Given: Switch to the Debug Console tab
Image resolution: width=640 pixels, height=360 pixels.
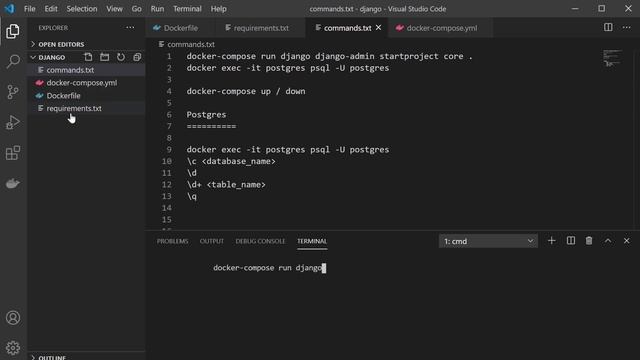Looking at the screenshot, I should (x=260, y=241).
